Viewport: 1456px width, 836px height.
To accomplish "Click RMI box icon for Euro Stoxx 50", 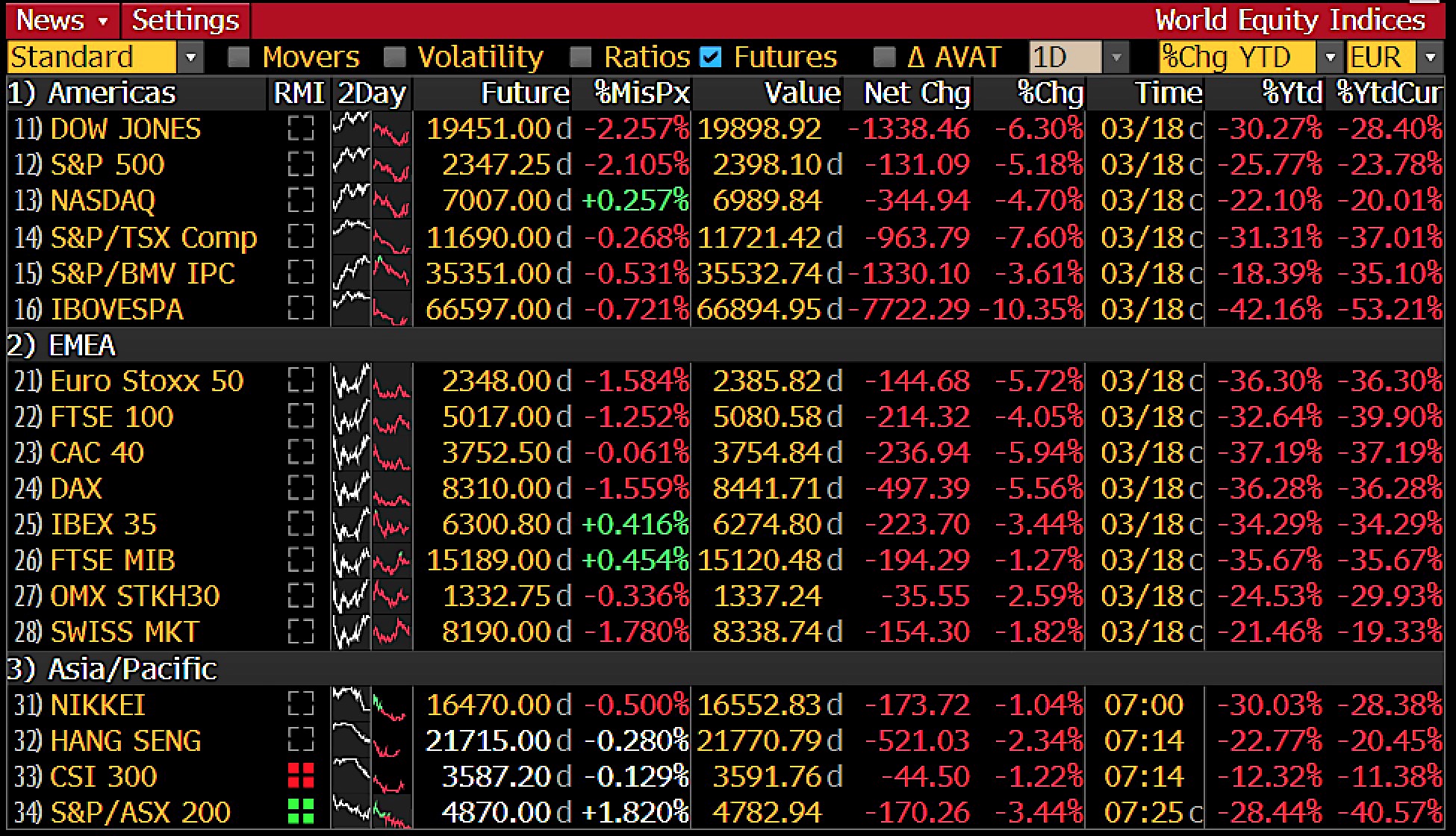I will (301, 381).
